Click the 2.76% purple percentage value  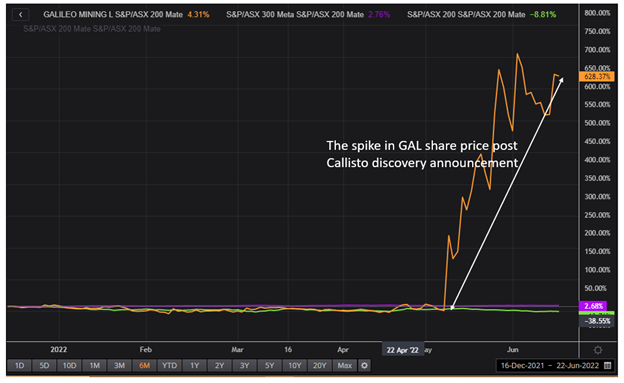(x=379, y=15)
